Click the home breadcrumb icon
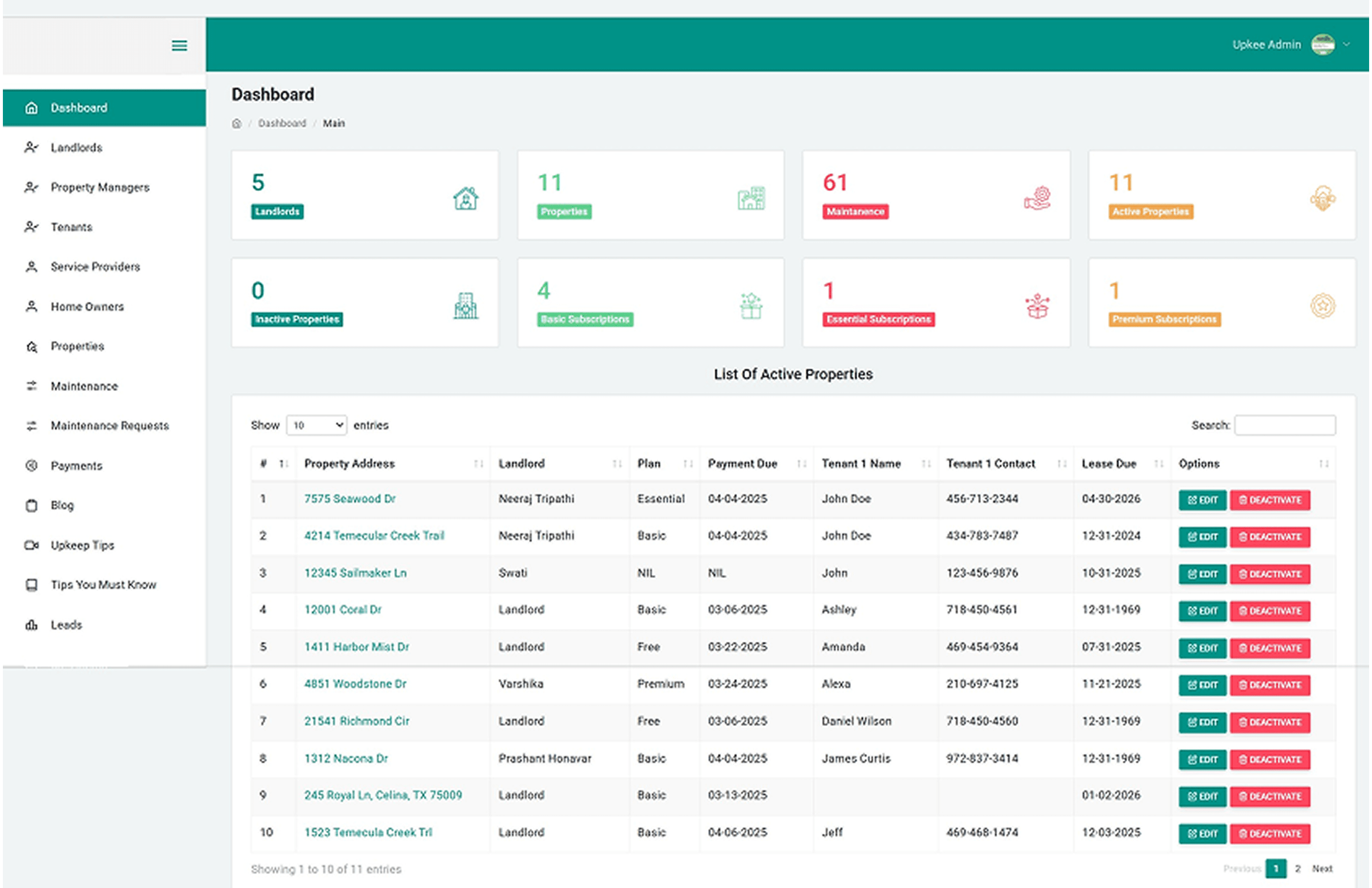Screen dimensions: 1372x888 pyautogui.click(x=237, y=124)
